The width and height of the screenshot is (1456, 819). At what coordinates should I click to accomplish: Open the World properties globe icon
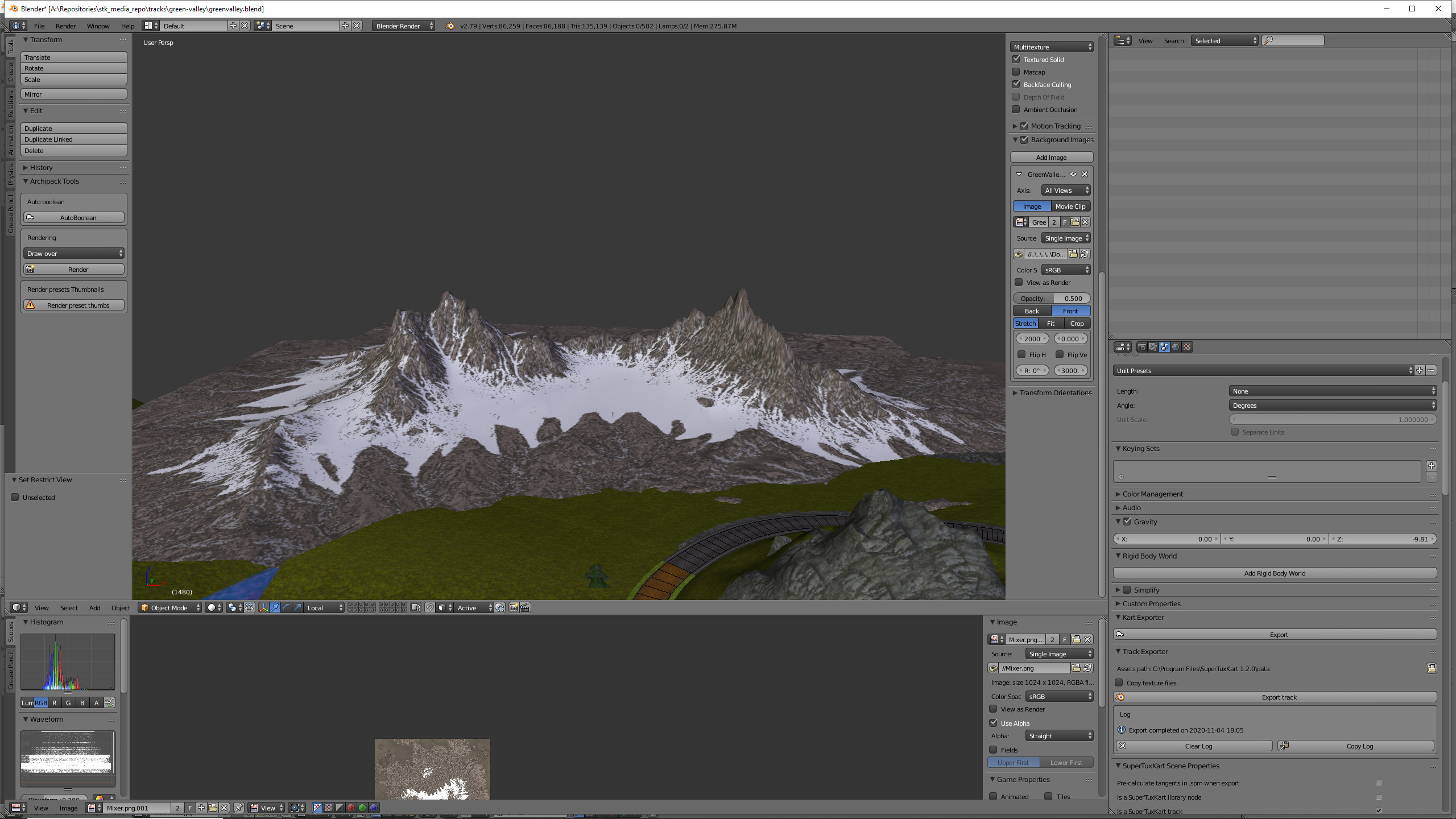tap(1176, 347)
